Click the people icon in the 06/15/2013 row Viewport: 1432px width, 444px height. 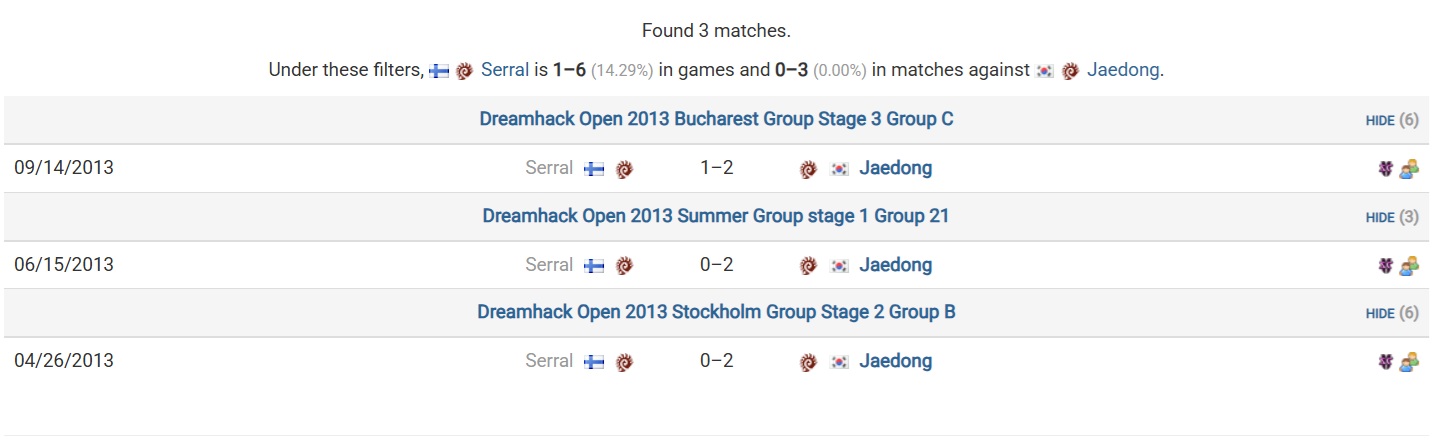1409,266
